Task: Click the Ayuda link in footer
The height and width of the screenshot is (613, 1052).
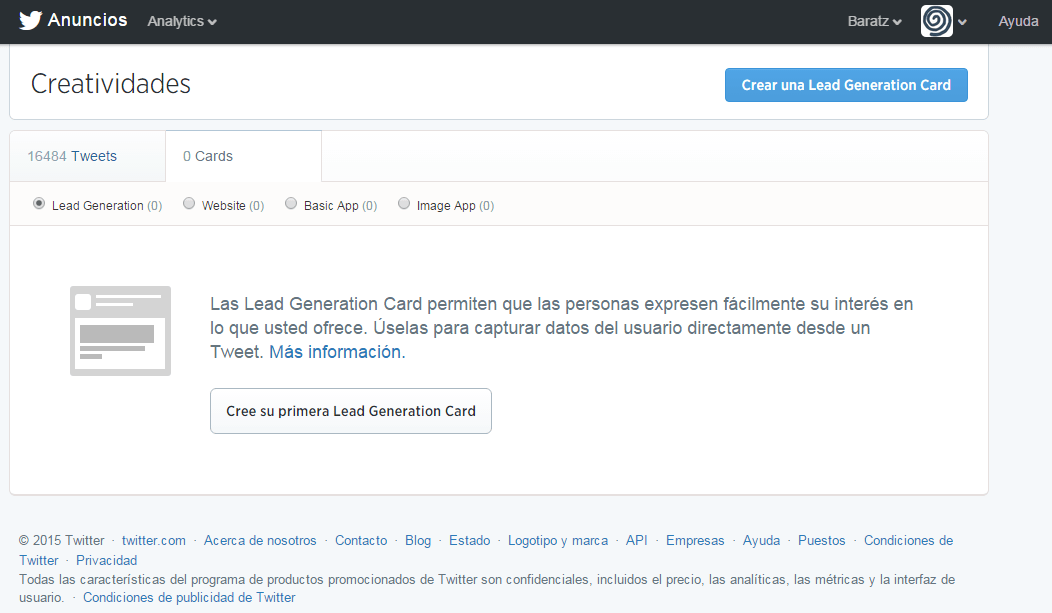Action: click(761, 541)
